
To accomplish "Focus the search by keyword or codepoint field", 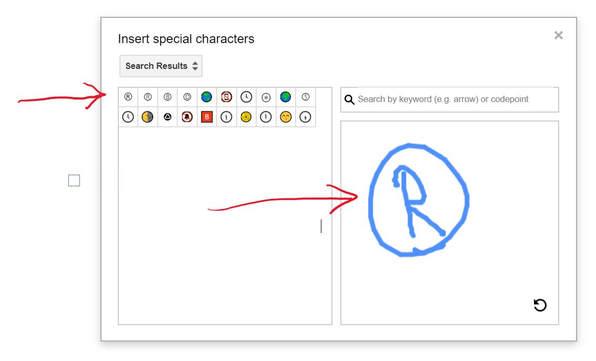I will click(x=450, y=100).
